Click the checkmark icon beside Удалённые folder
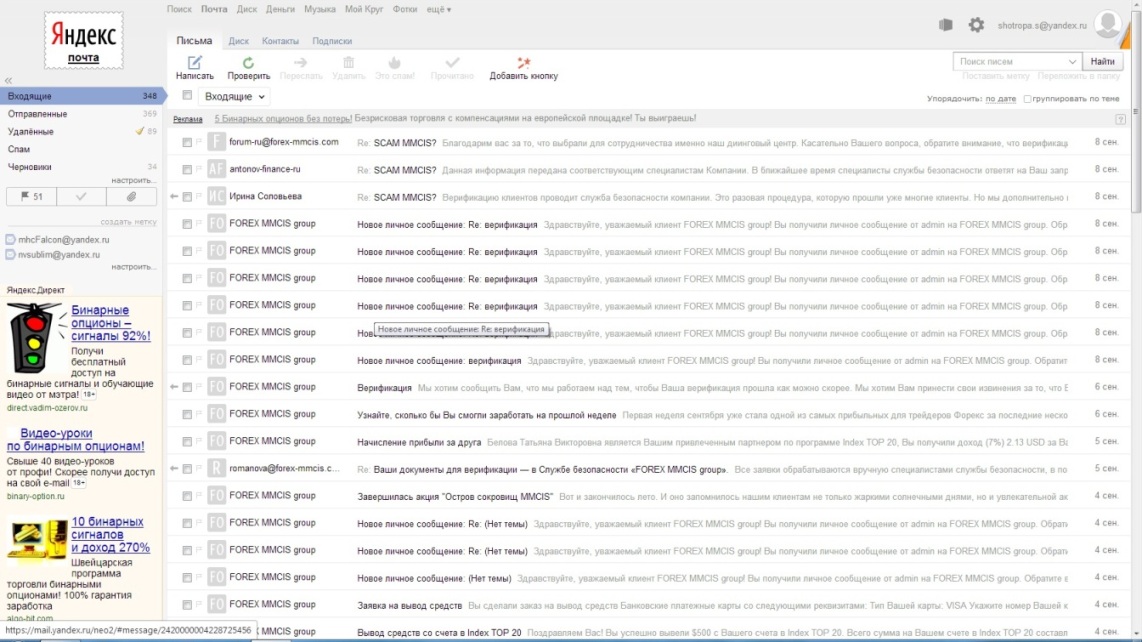The height and width of the screenshot is (642, 1142). pos(139,131)
